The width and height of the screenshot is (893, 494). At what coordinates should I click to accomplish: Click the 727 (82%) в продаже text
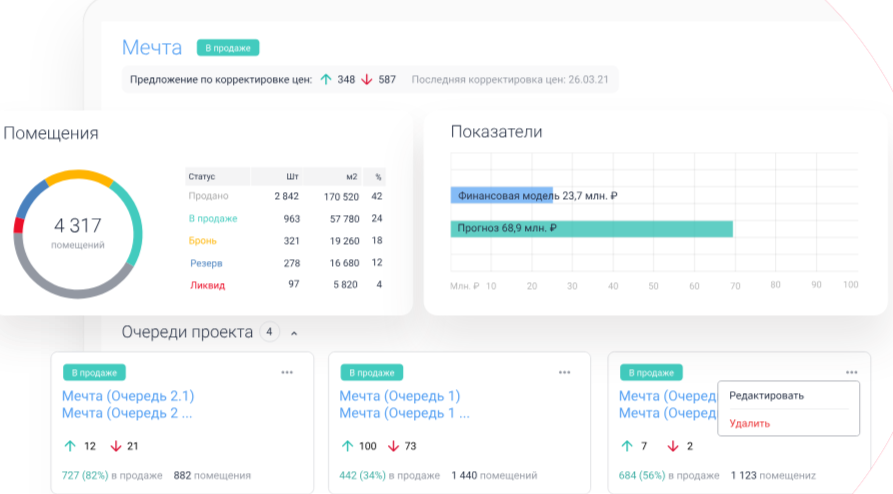pyautogui.click(x=112, y=475)
